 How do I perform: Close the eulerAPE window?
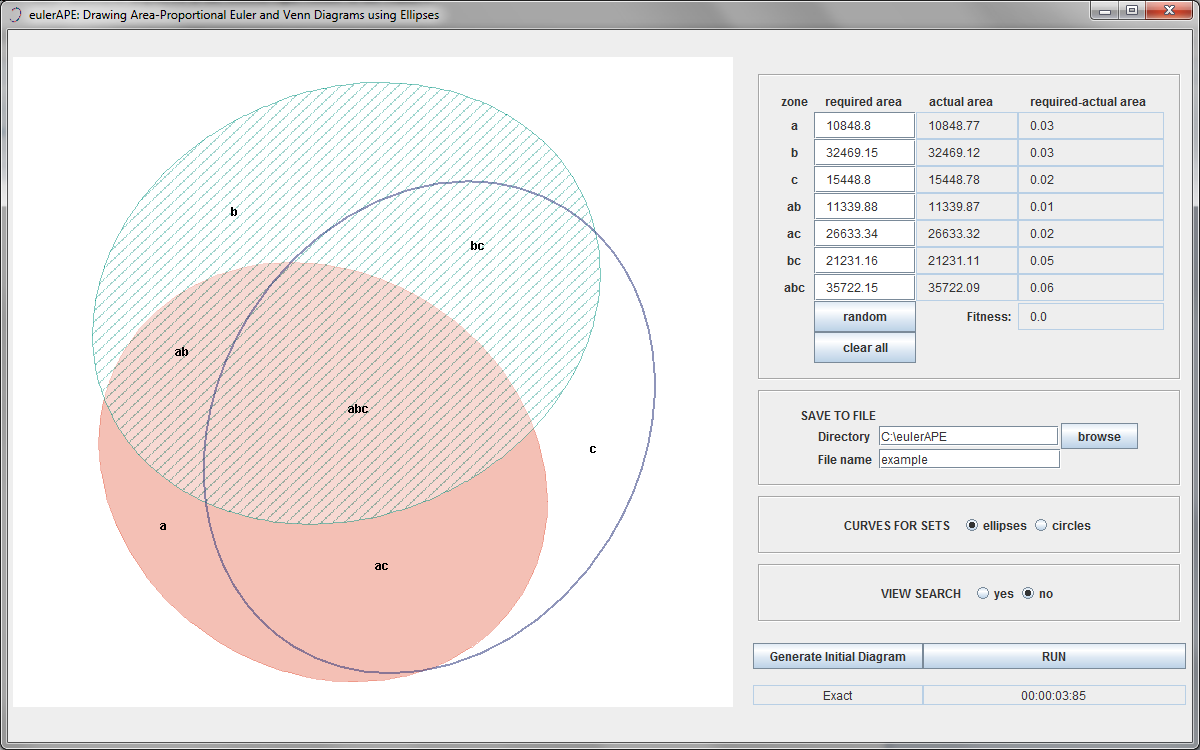pyautogui.click(x=1168, y=10)
